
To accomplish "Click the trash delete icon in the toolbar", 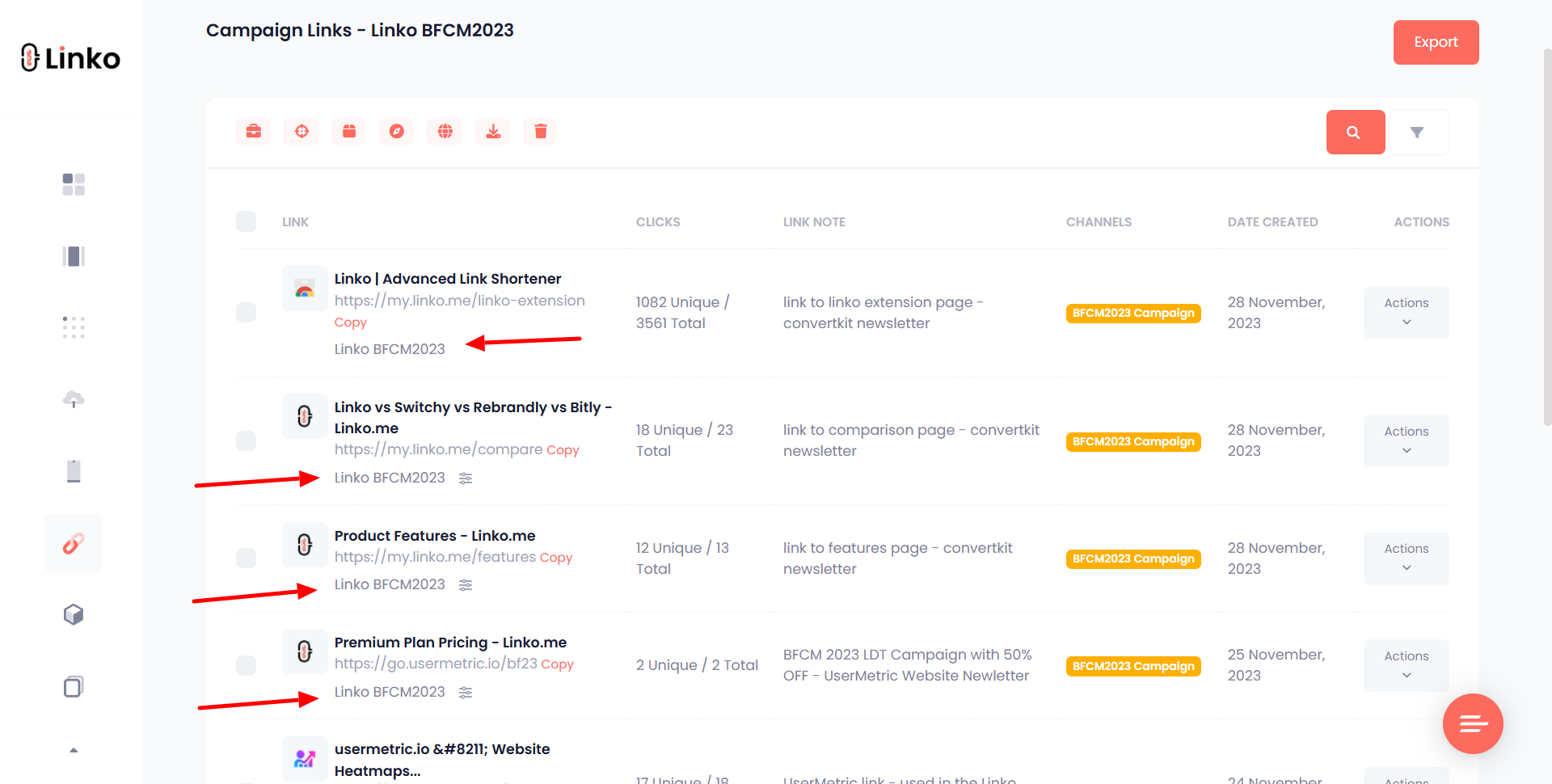I will click(541, 131).
